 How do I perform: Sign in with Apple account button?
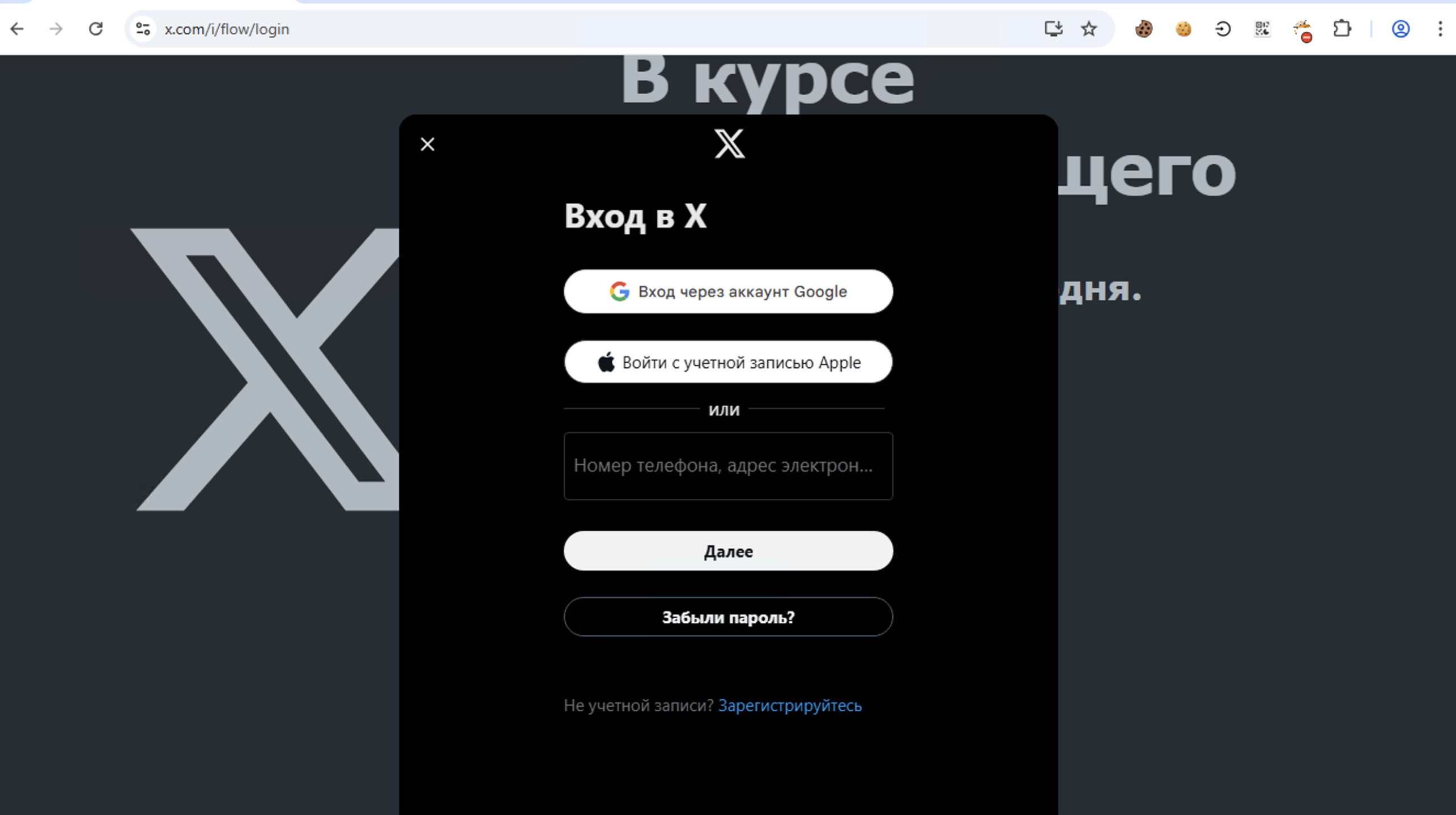728,362
